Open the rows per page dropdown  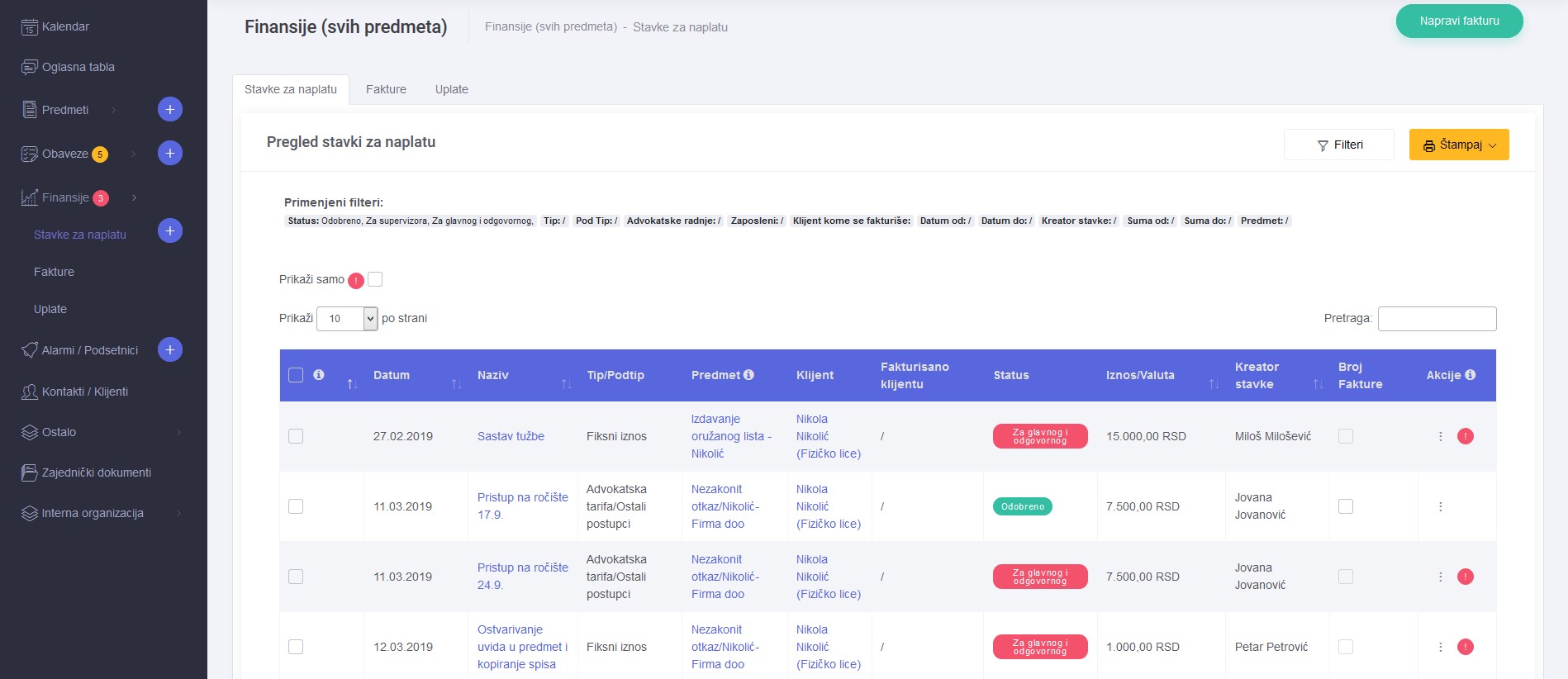[347, 319]
